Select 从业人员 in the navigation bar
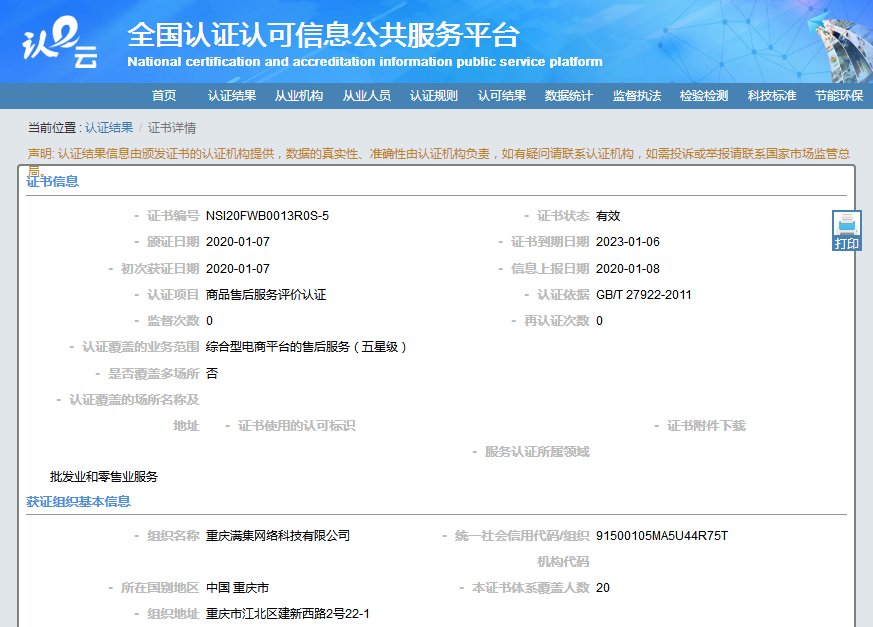The image size is (873, 627). click(x=366, y=96)
